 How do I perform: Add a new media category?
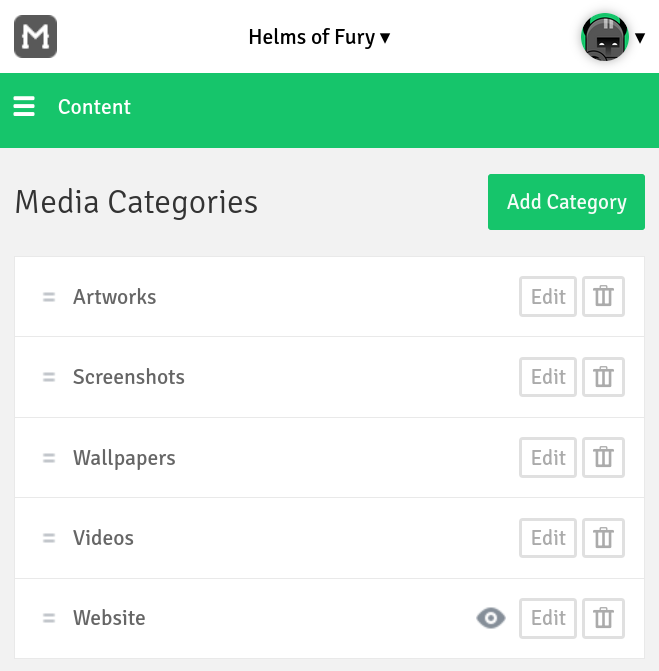[566, 202]
